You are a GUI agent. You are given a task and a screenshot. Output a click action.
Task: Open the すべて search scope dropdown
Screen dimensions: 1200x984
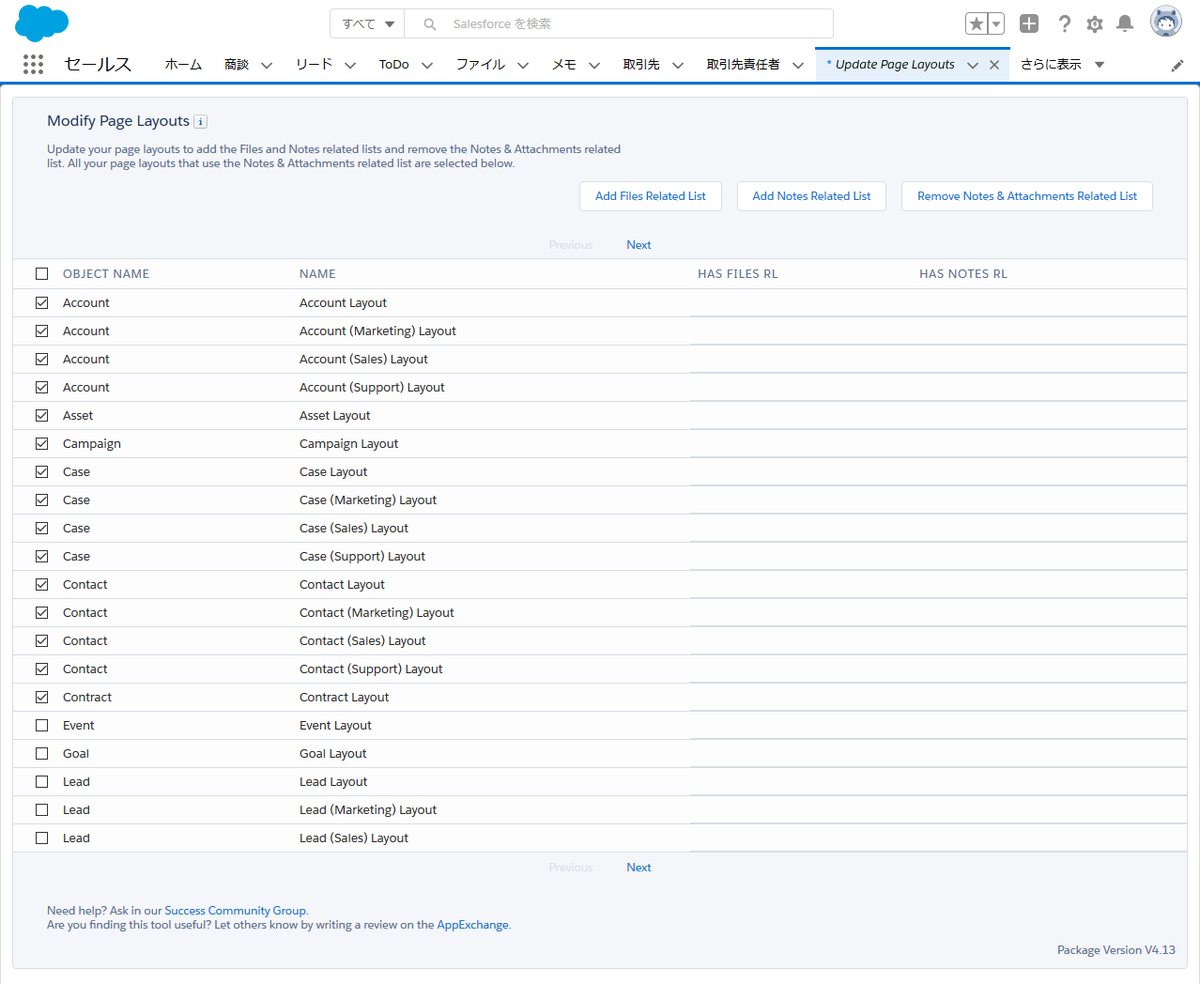point(367,24)
